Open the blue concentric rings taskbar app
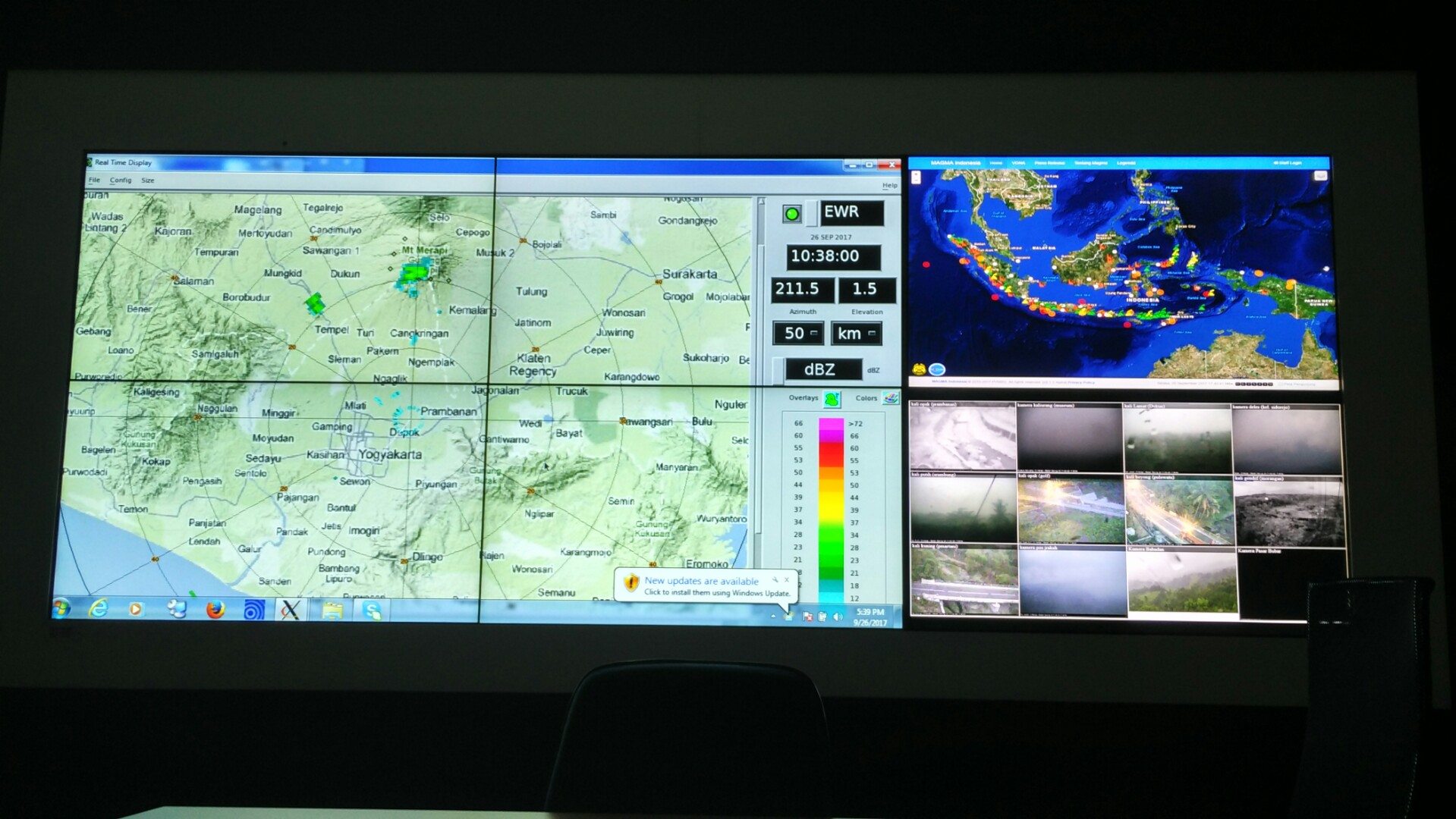The image size is (1456, 819). 253,610
